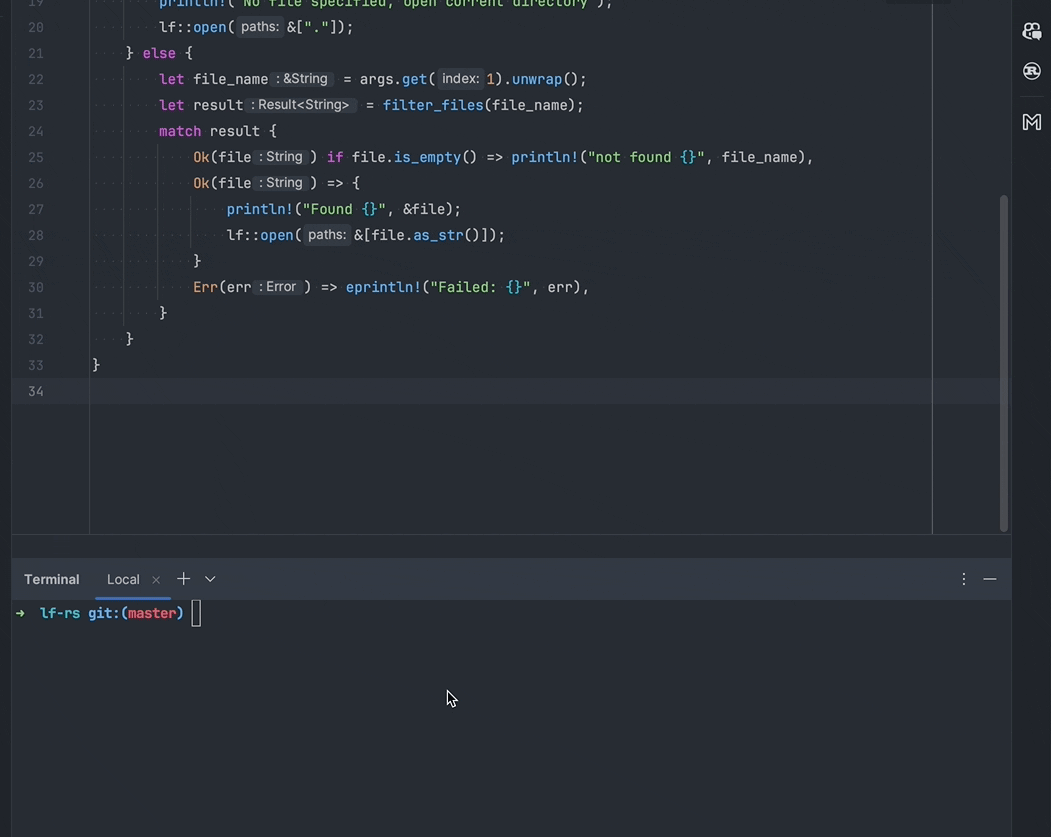
Task: Open the terminal panel options (three dots)
Action: click(x=963, y=579)
